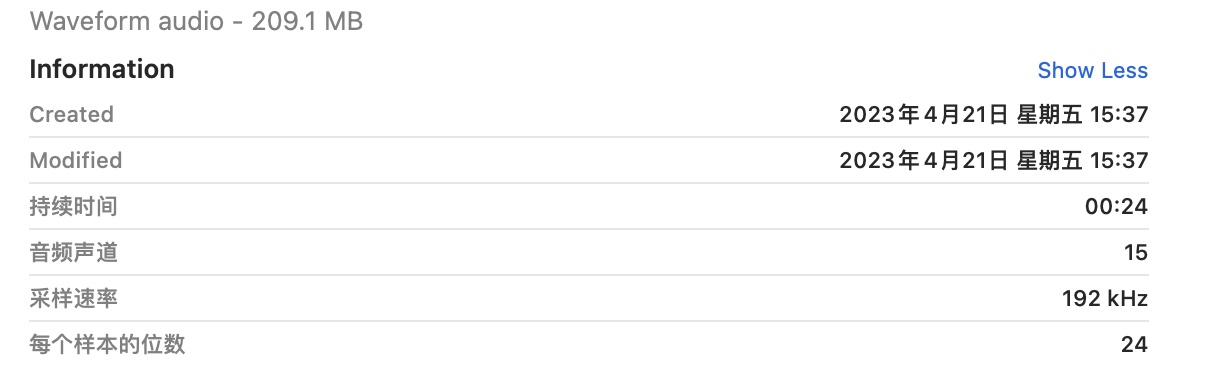
Task: Click the 15:37 time in Modified row
Action: coord(1120,160)
